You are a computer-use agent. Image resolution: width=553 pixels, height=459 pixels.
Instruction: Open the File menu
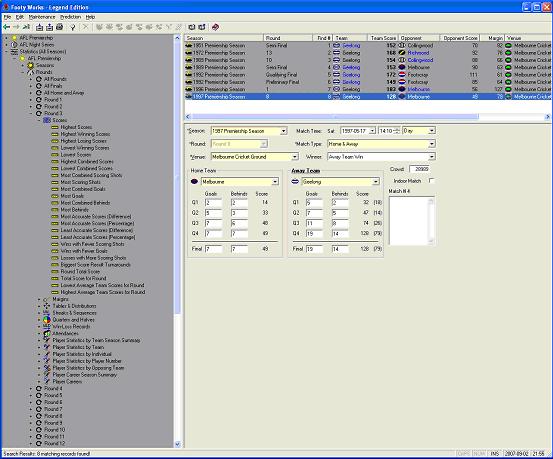pos(7,17)
